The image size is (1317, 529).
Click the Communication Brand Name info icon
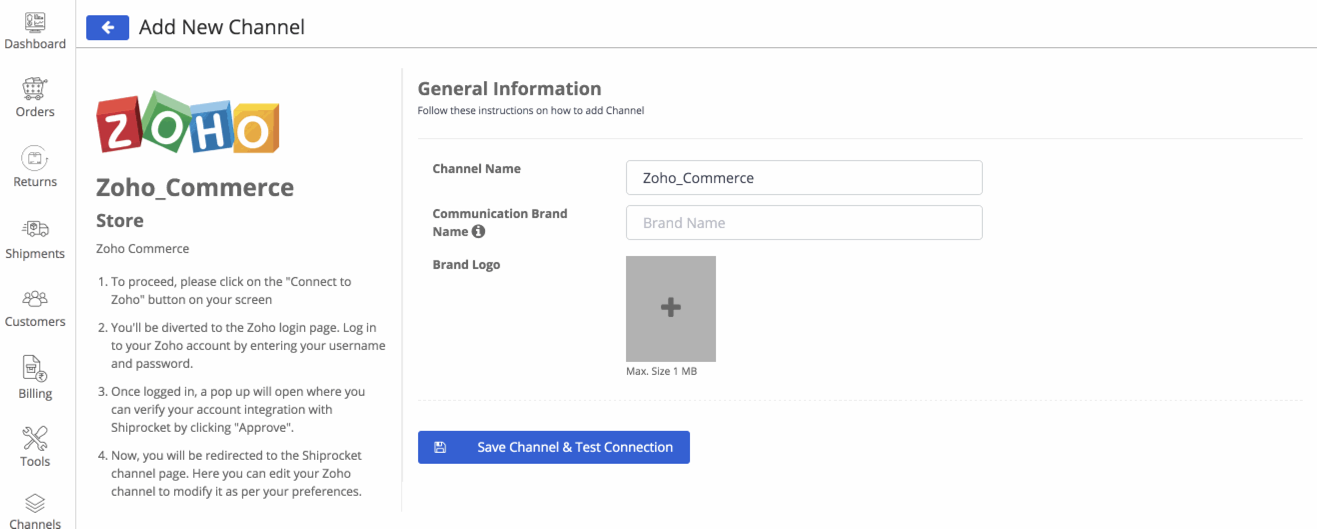click(478, 232)
